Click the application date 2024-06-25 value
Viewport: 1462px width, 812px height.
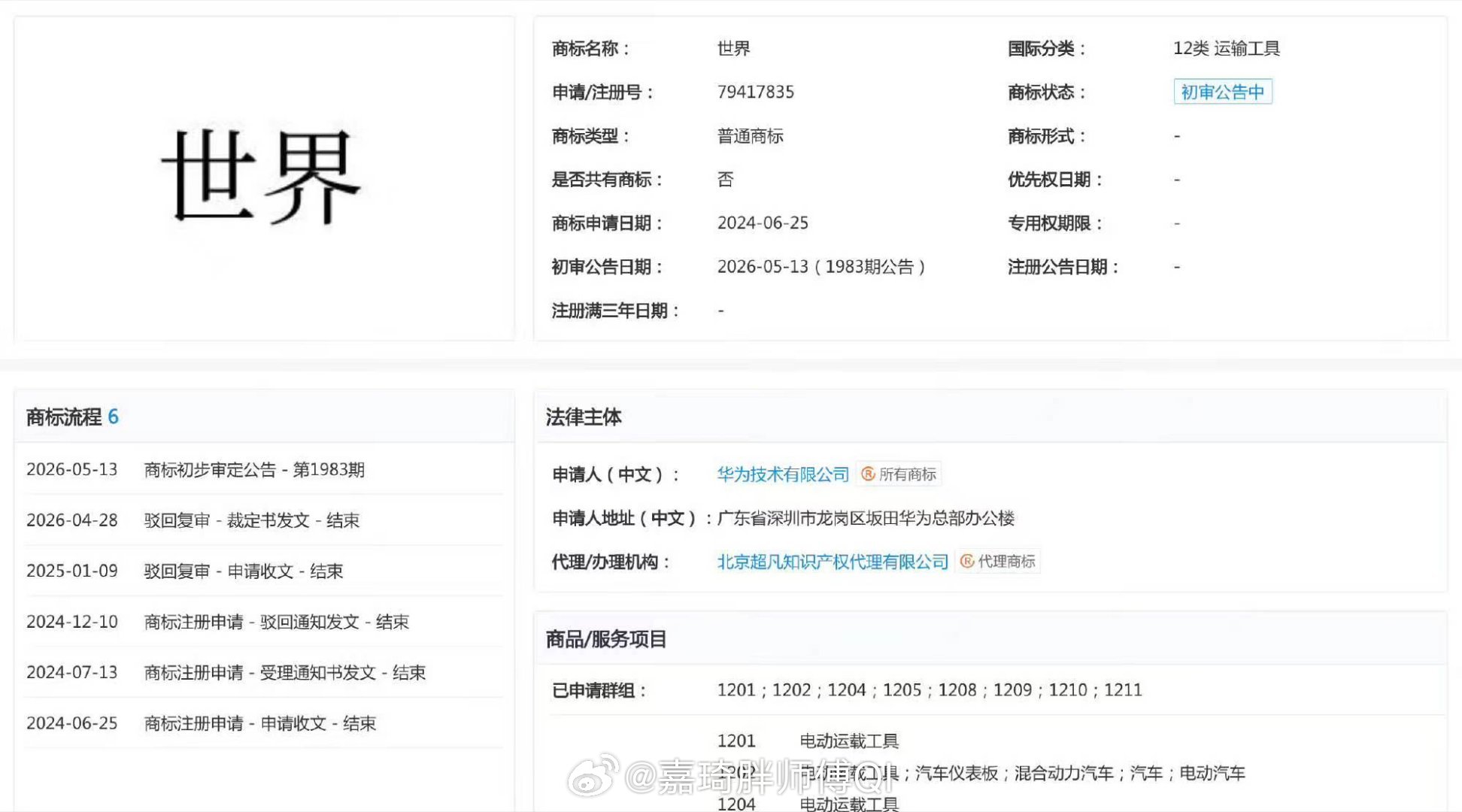point(763,223)
